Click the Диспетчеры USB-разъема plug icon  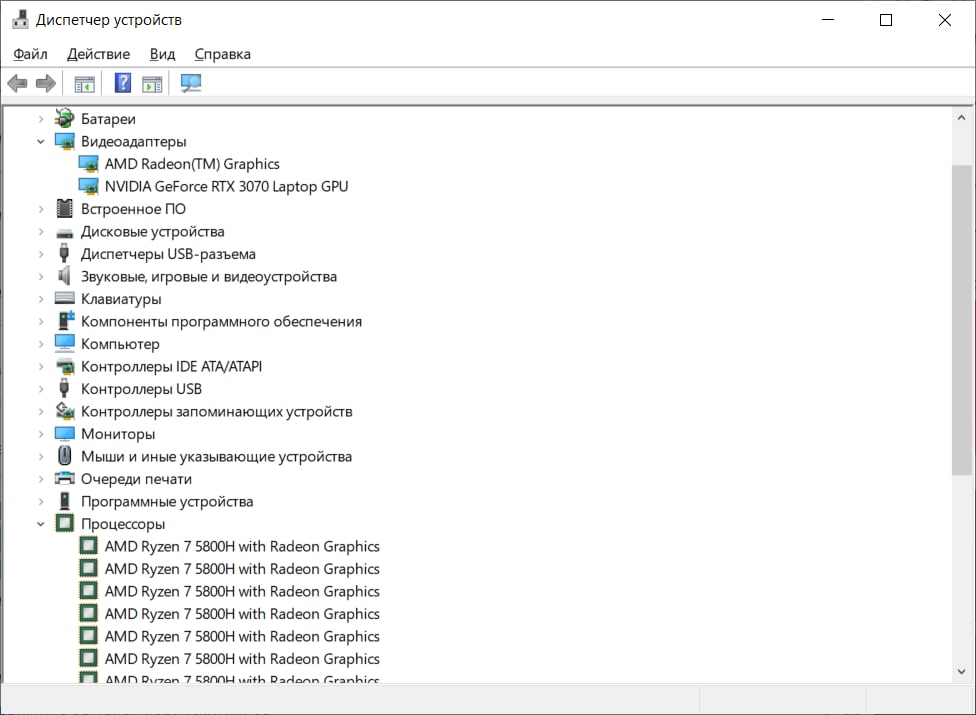pyautogui.click(x=63, y=253)
